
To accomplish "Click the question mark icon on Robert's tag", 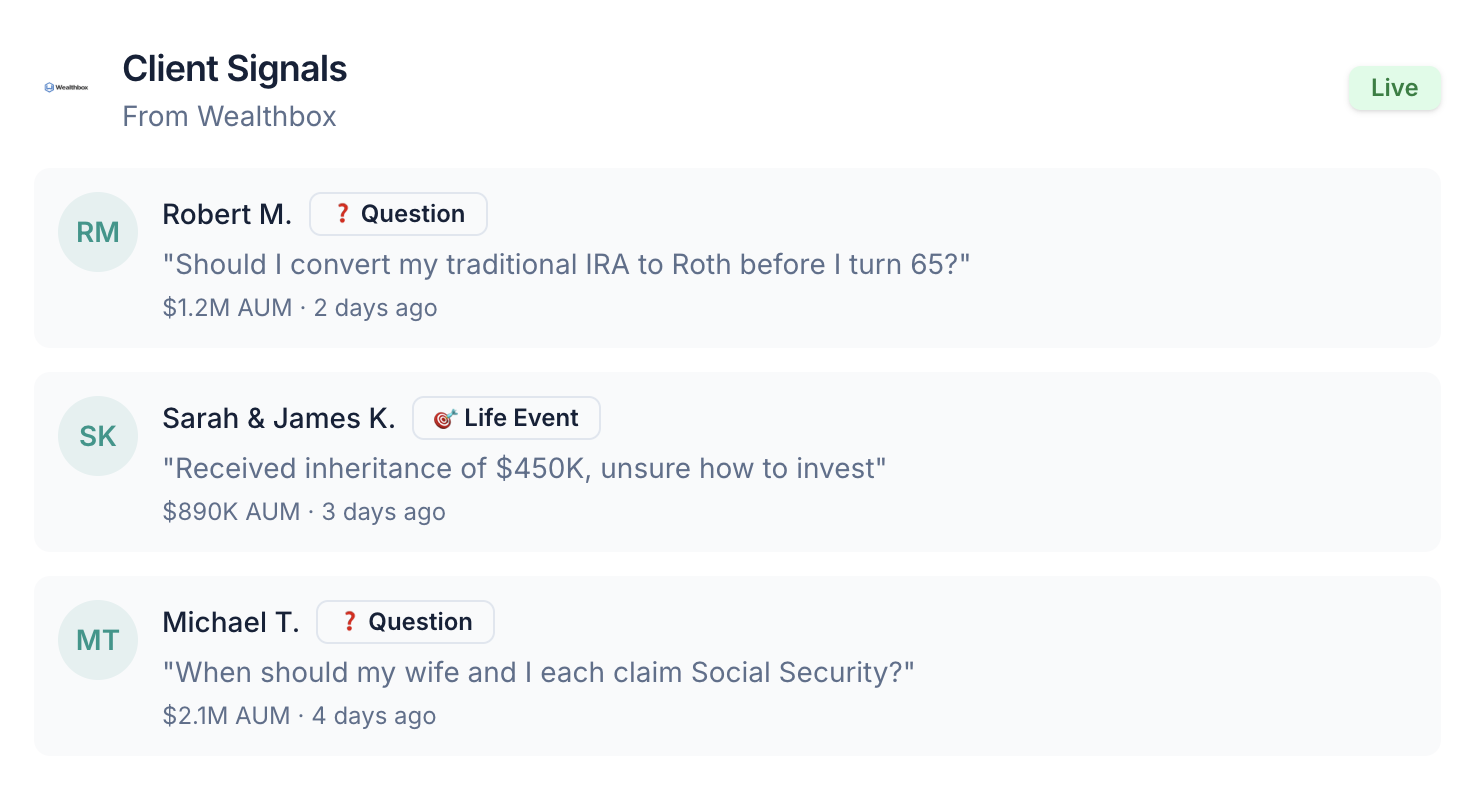I will 343,213.
